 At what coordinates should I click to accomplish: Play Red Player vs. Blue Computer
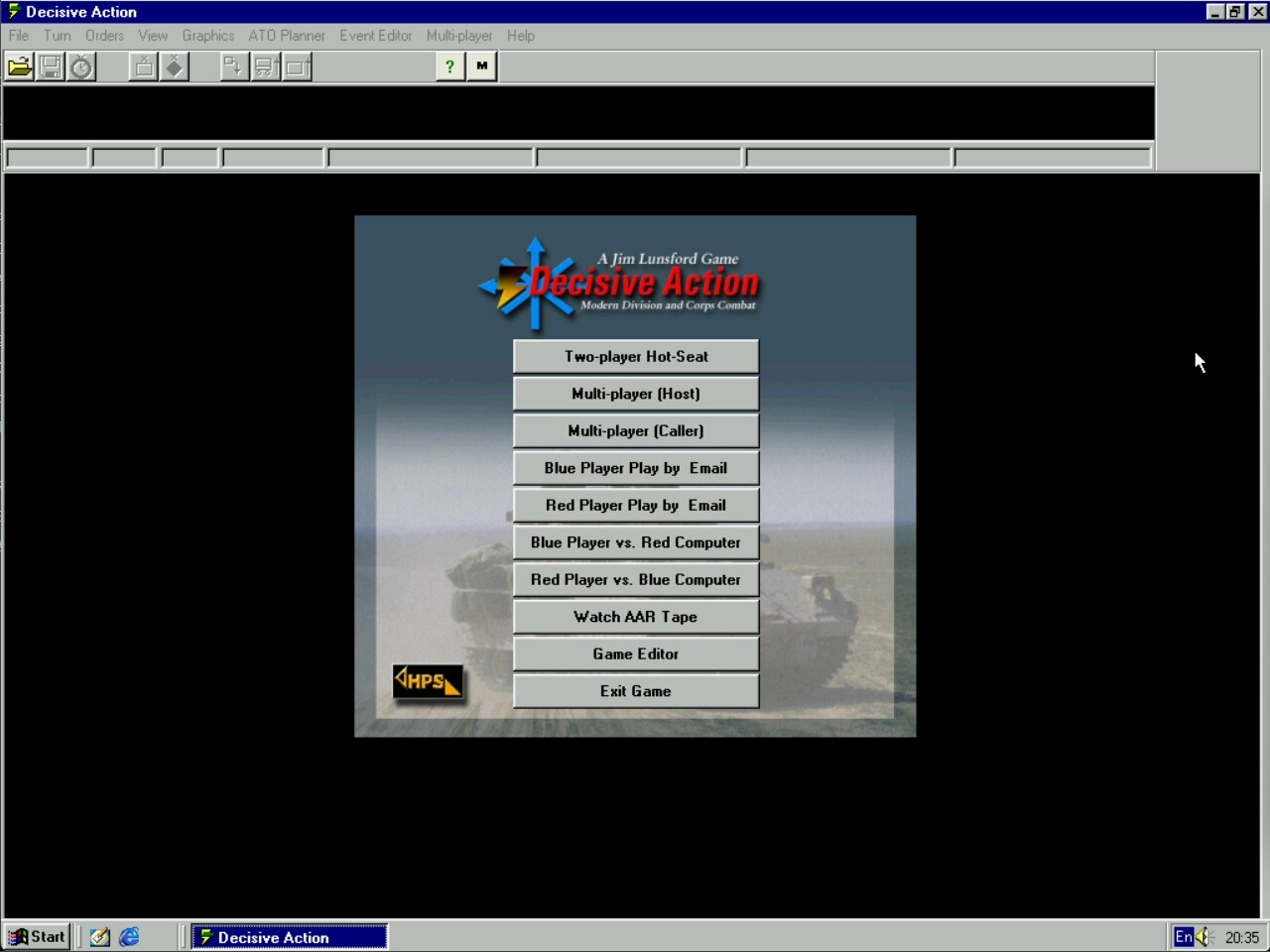(x=636, y=580)
